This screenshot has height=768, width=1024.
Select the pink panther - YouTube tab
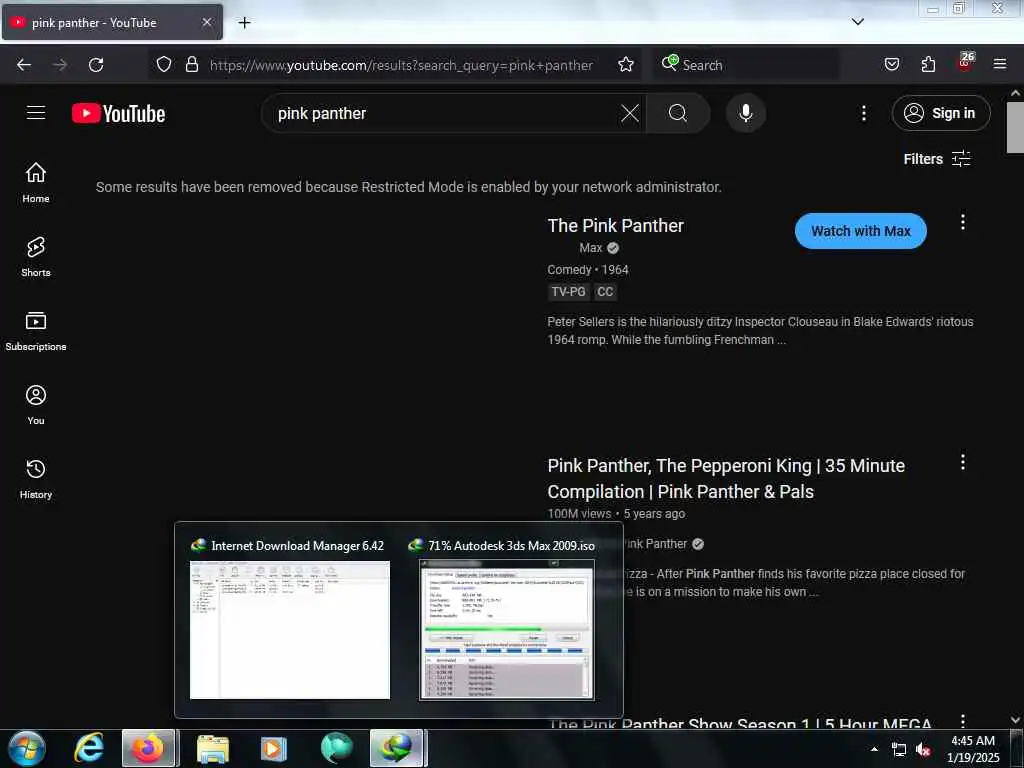[x=112, y=22]
